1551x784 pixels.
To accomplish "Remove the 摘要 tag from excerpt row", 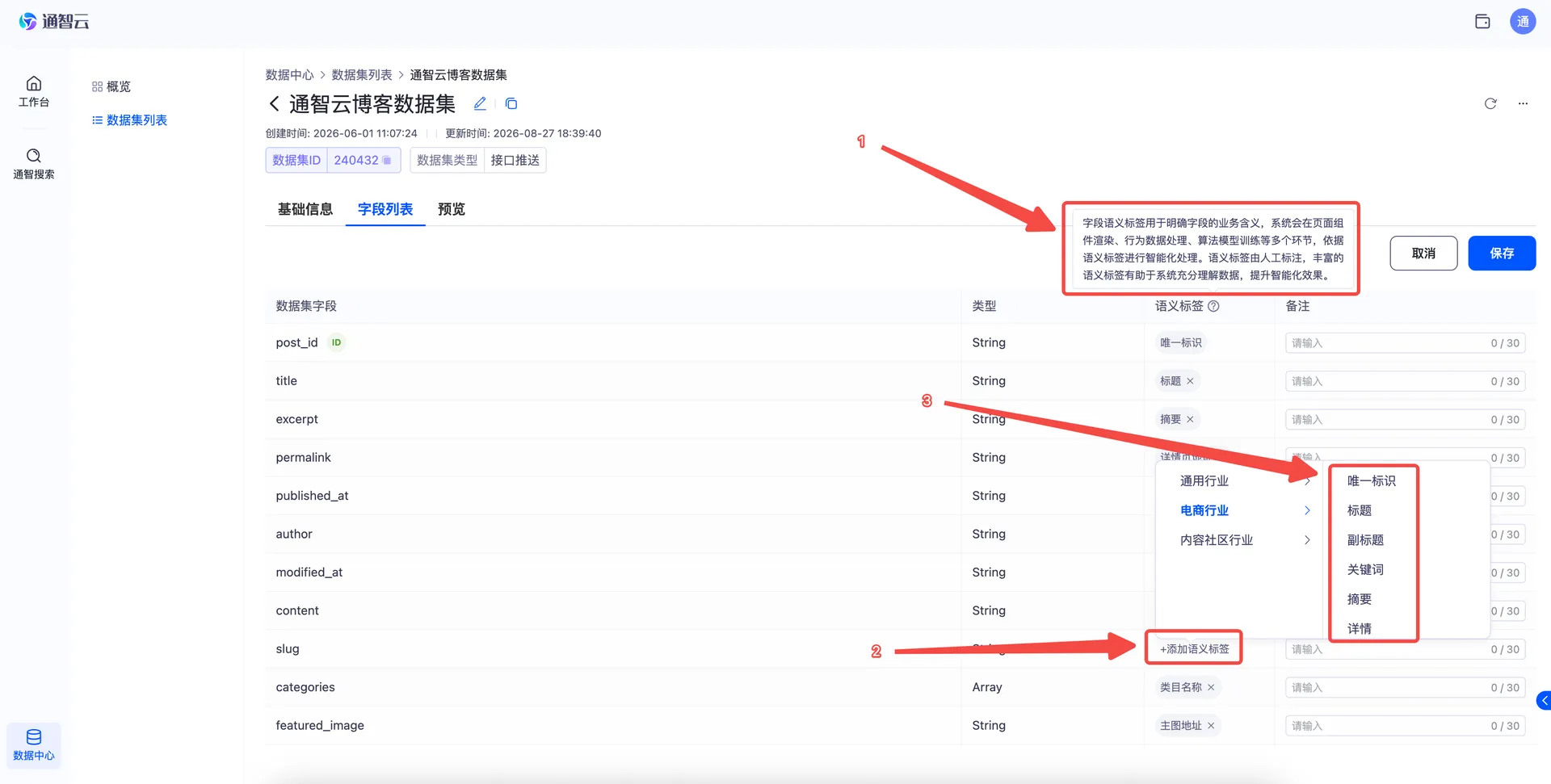I will 1190,419.
